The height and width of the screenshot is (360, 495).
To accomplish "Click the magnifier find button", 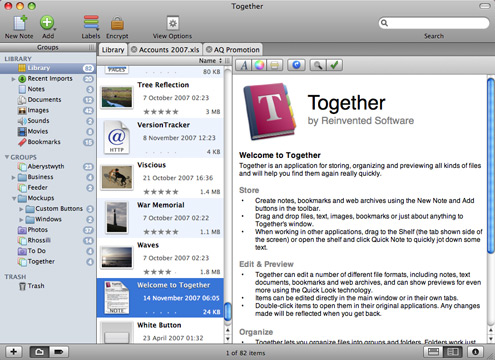I will [318, 65].
